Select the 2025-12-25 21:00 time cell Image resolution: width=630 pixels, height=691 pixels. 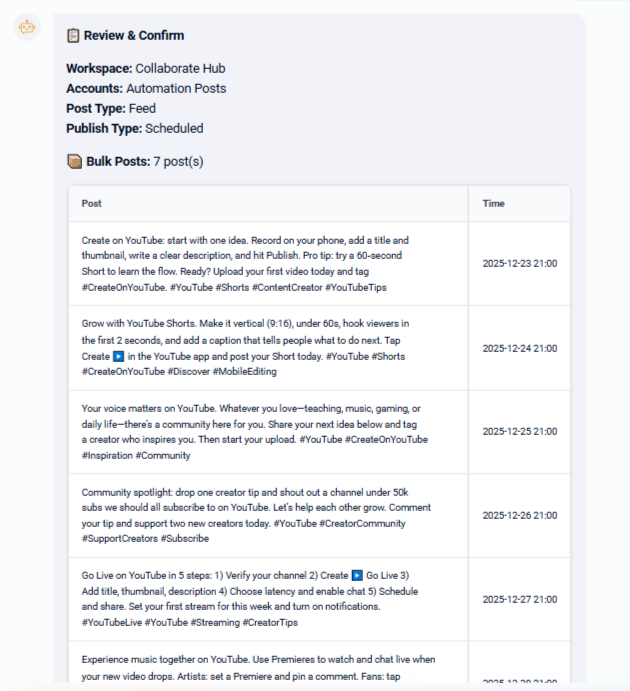pos(519,432)
